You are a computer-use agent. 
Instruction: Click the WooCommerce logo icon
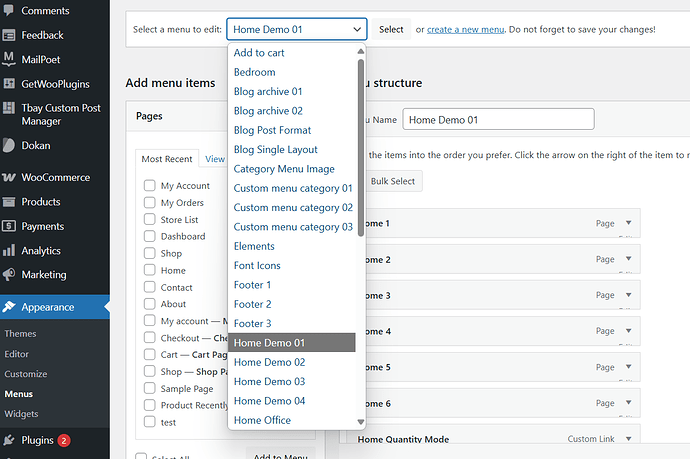[9, 177]
